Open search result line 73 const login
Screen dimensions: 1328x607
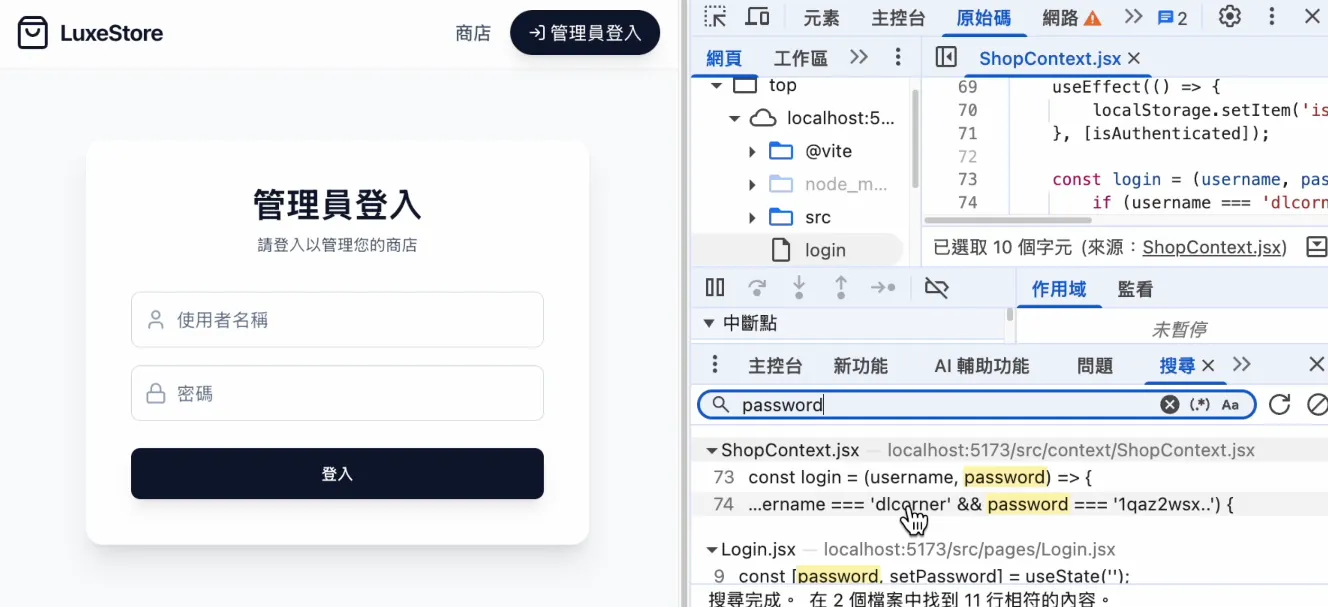tap(1009, 478)
